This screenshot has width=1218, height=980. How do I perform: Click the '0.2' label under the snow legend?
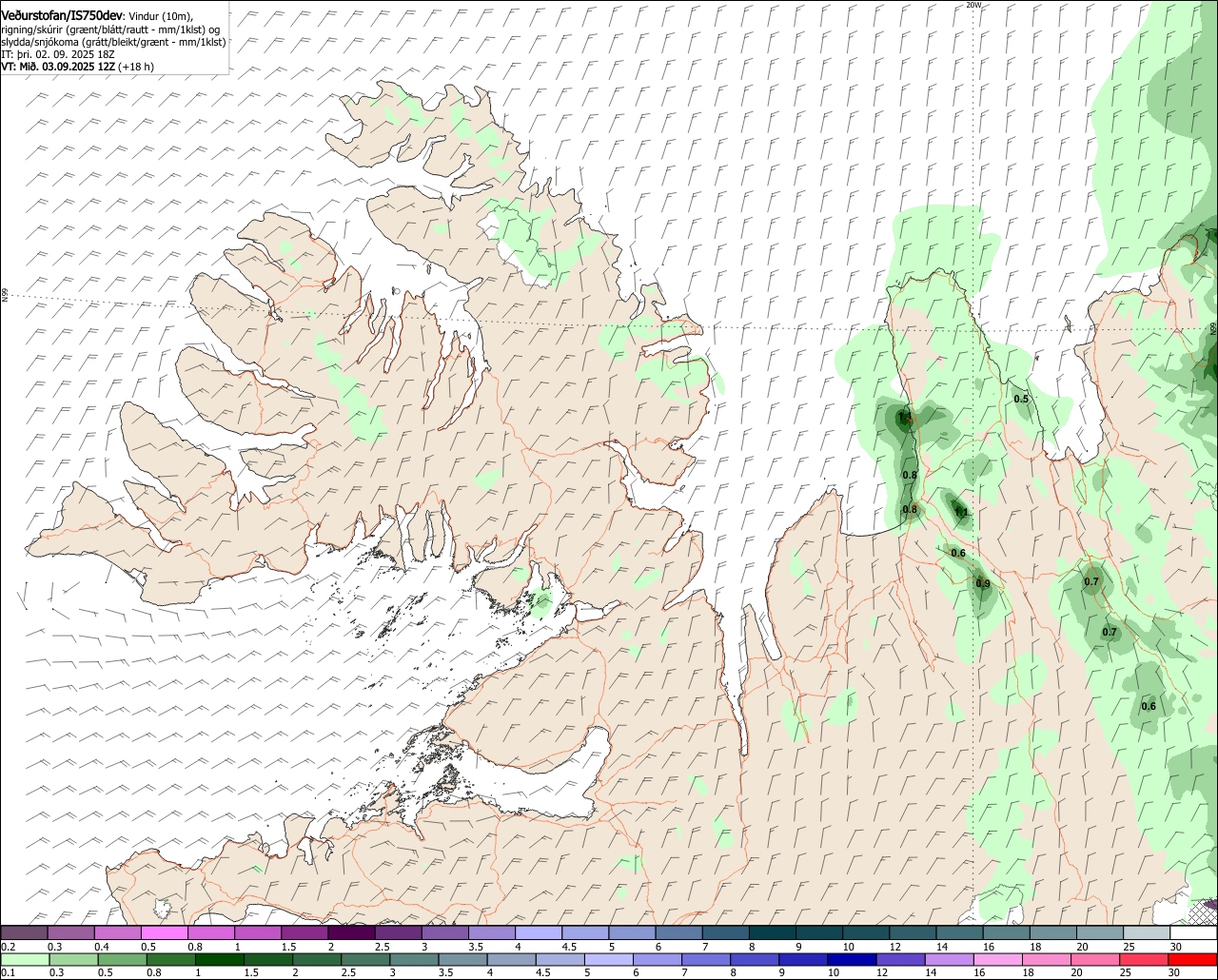click(8, 947)
